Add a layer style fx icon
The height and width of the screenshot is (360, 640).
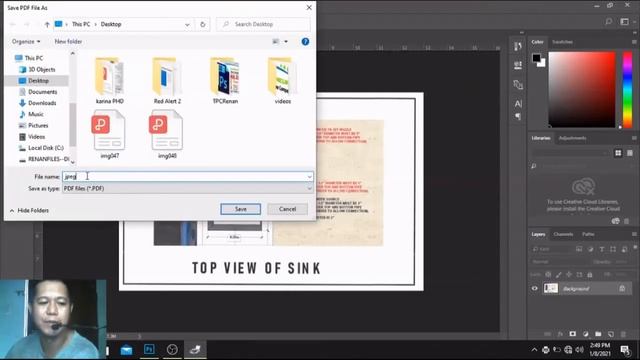click(x=560, y=334)
